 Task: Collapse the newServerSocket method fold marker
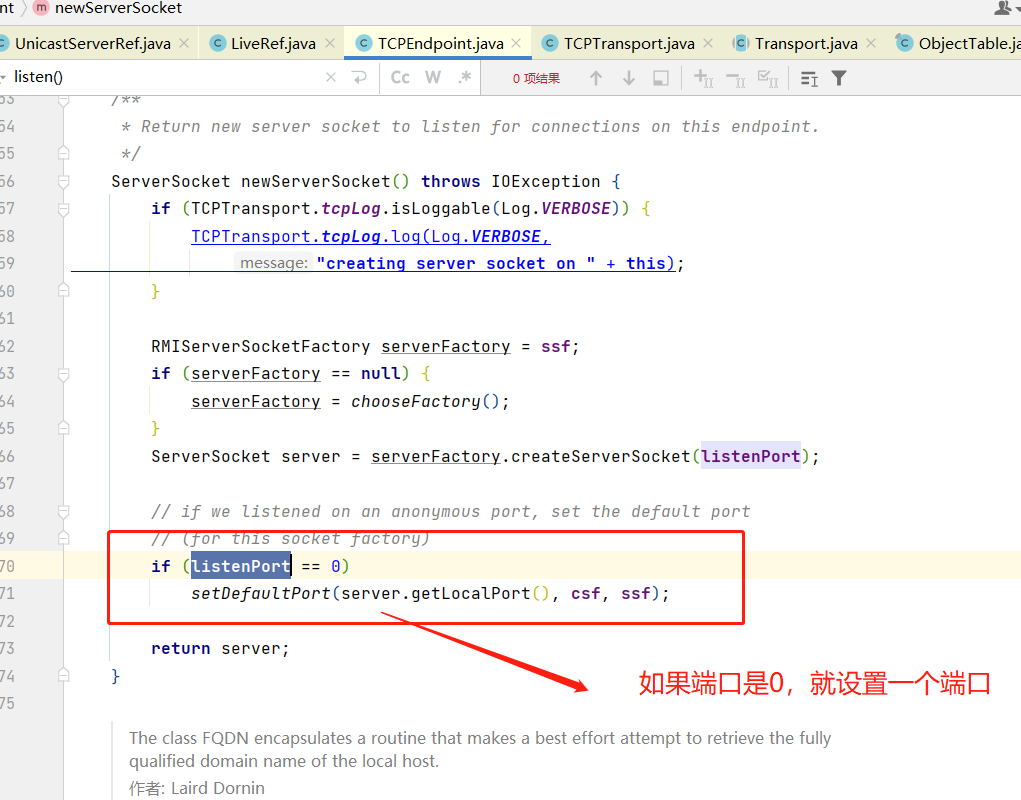(64, 181)
